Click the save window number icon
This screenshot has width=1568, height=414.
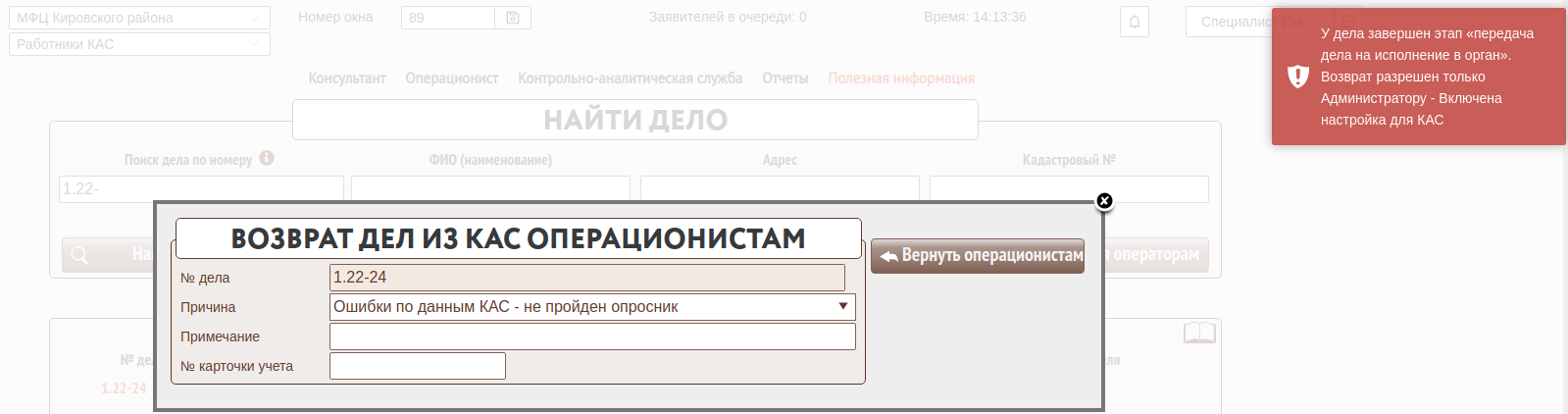[513, 18]
